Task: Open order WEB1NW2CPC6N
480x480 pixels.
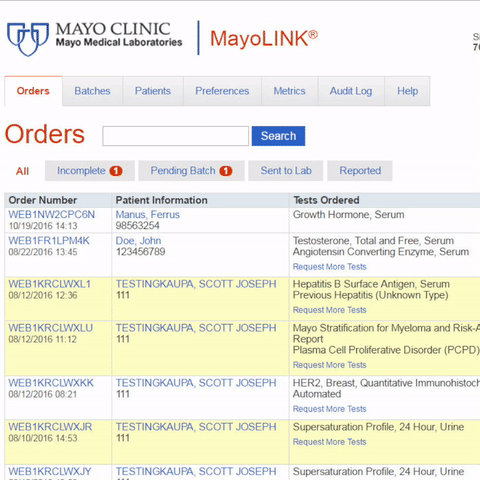Action: [52, 215]
